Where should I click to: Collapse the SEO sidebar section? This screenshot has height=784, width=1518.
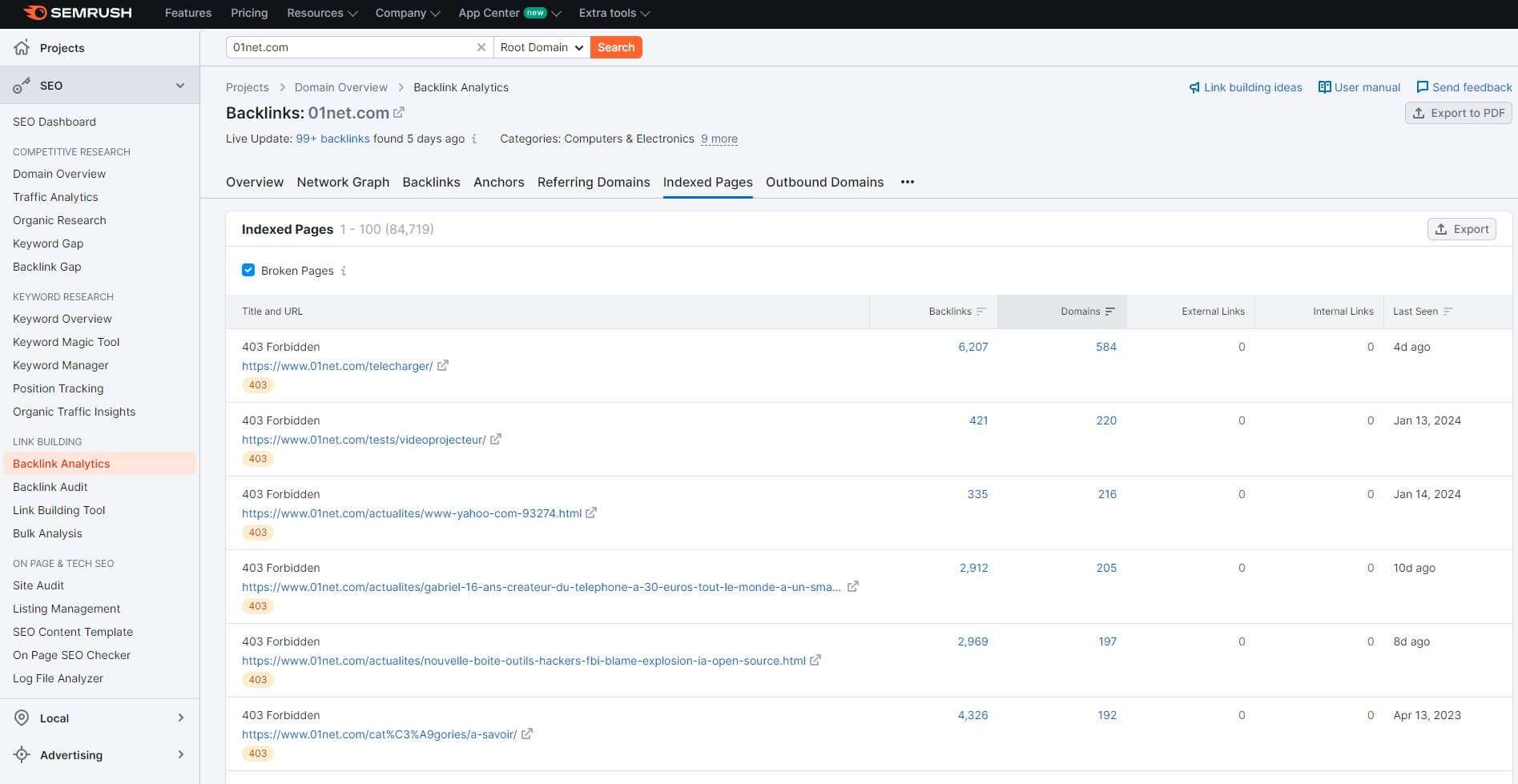pyautogui.click(x=180, y=86)
